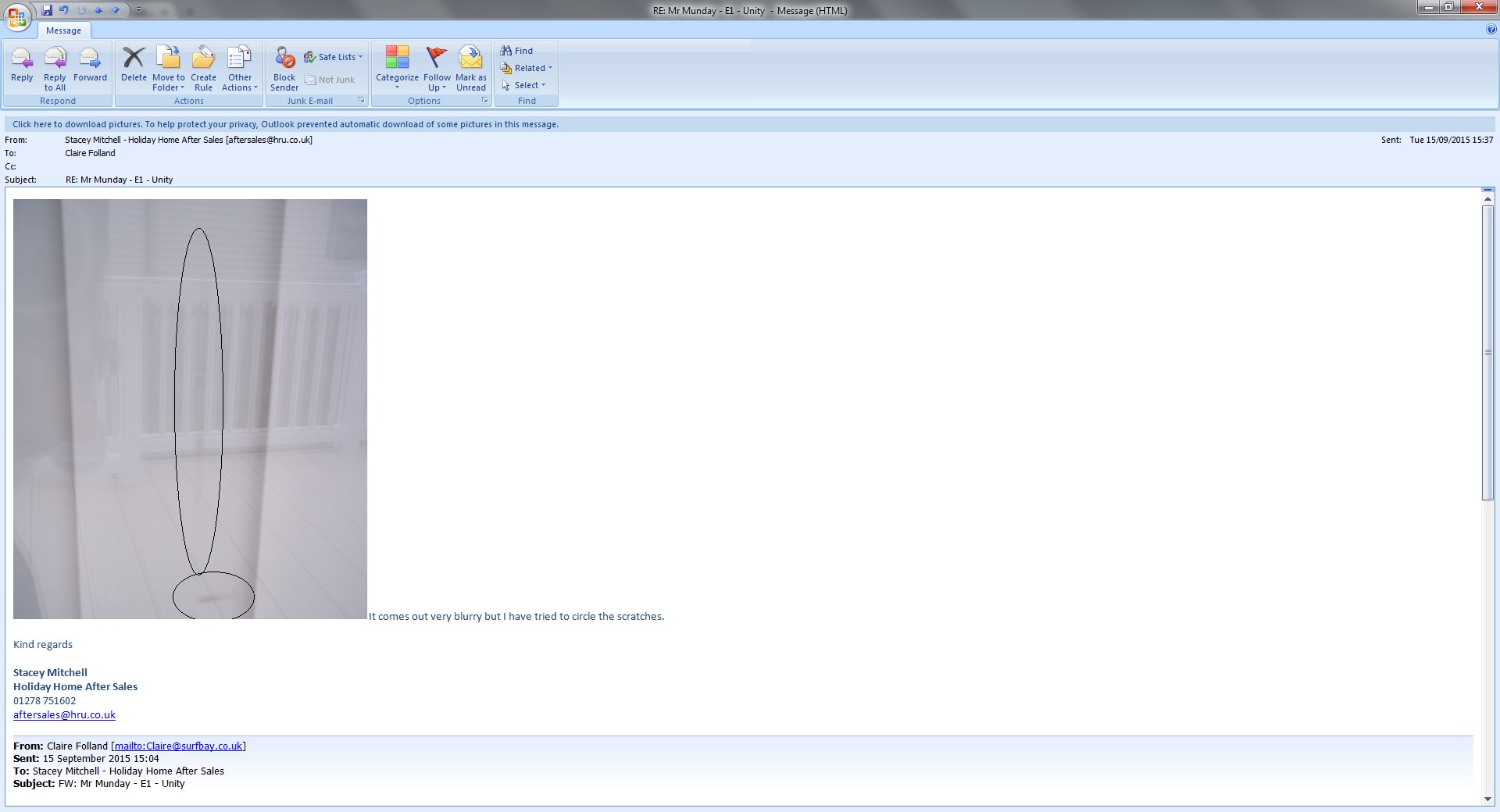Expand the Other Actions menu
1500x812 pixels.
[x=239, y=67]
